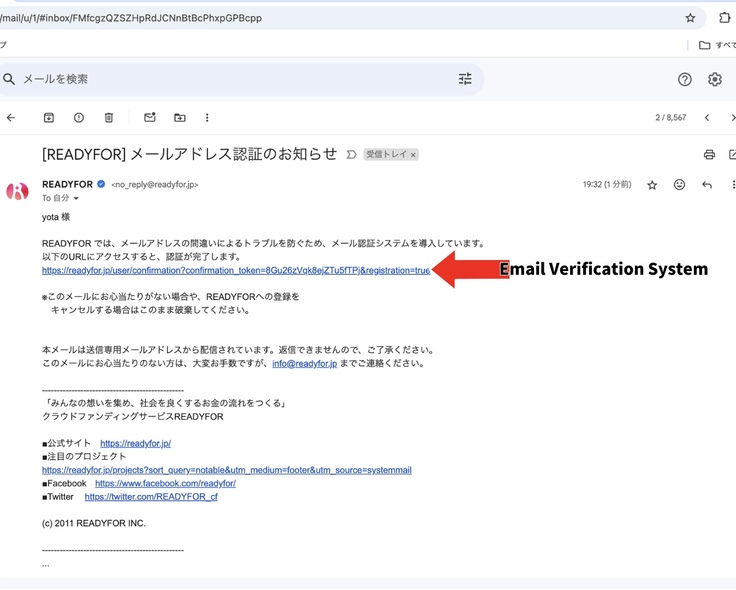This screenshot has height=590, width=736.
Task: Delete the email with trash icon
Action: point(109,118)
